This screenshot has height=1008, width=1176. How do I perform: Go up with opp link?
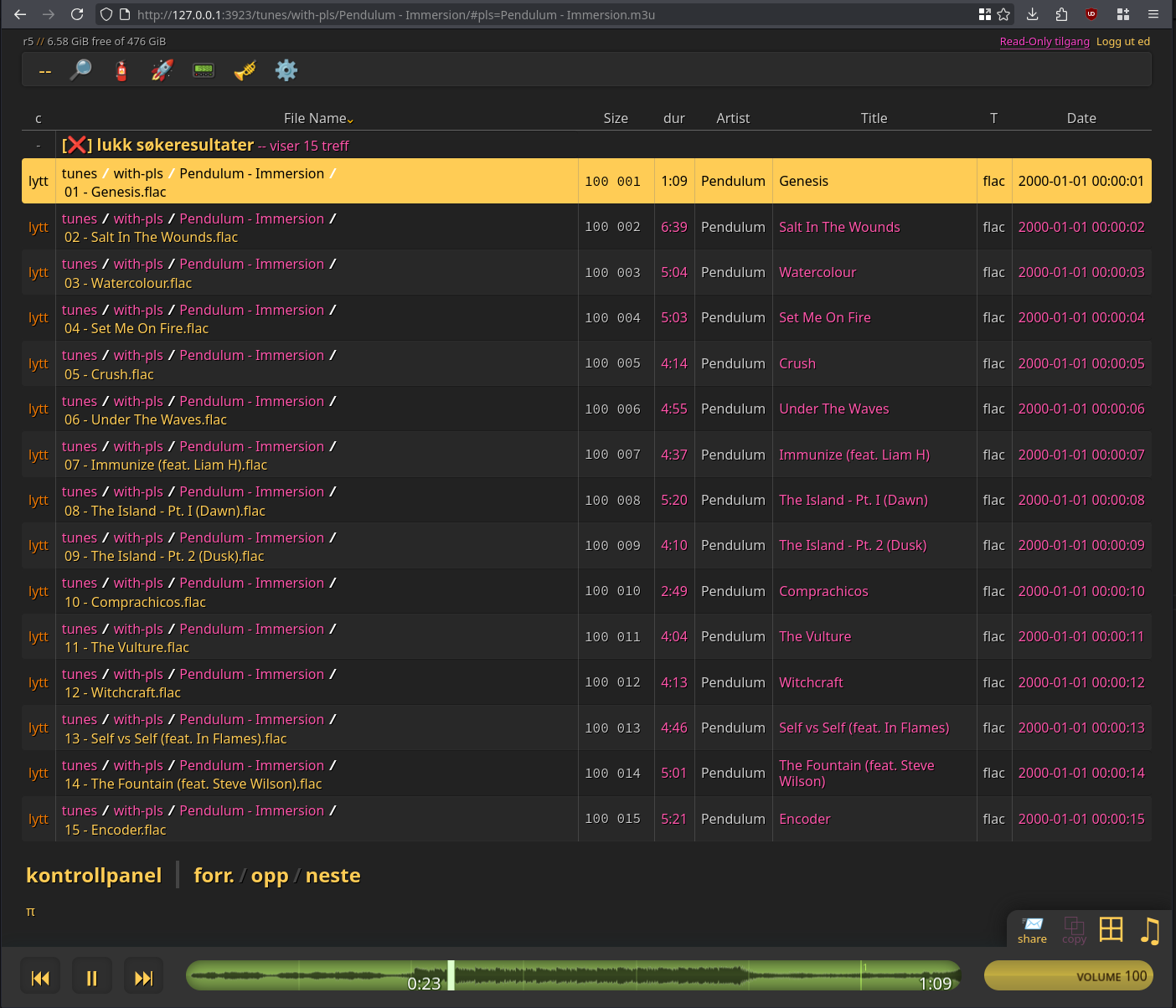pos(270,876)
